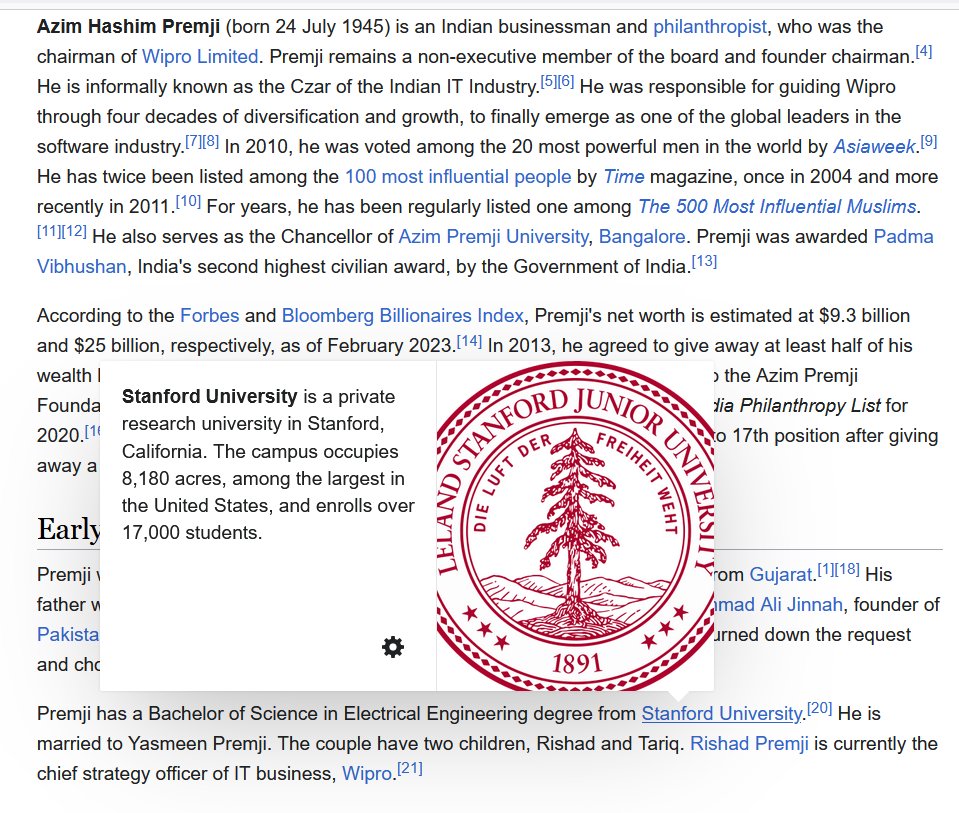This screenshot has width=959, height=813.
Task: Open the Bangalore link
Action: (x=642, y=237)
